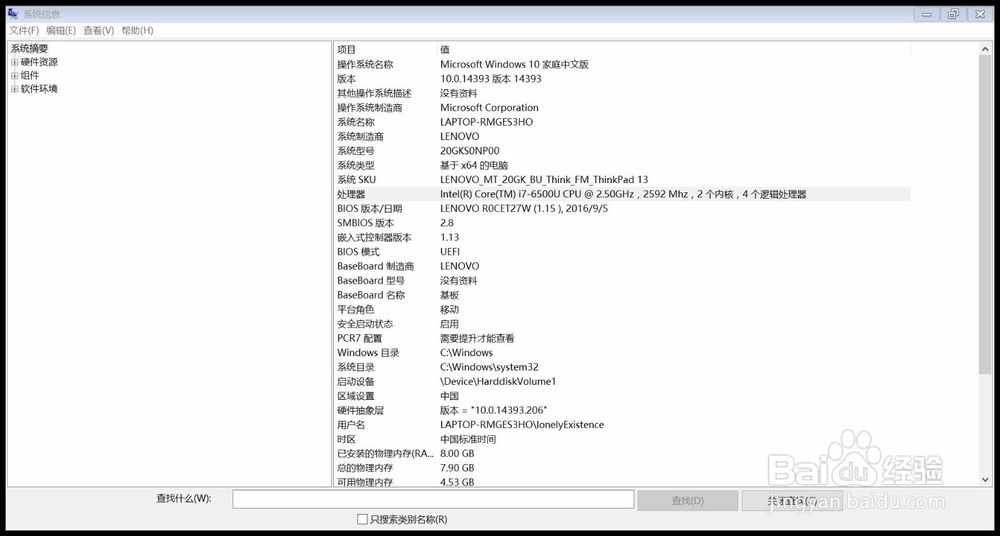Click the 查找(D) button
The width and height of the screenshot is (1000, 536).
688,500
